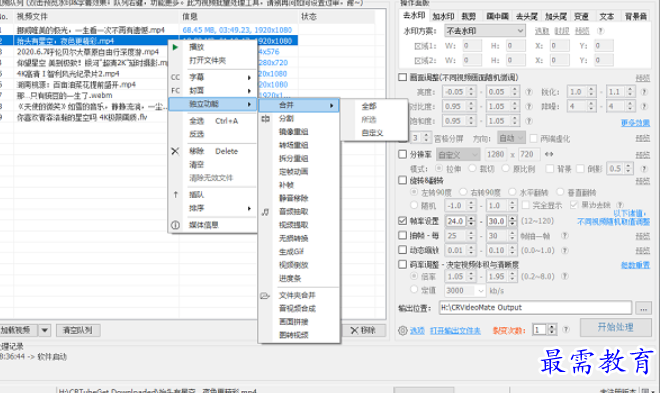
Task: Open the resolution preset dropdown 自定义
Action: coord(458,154)
